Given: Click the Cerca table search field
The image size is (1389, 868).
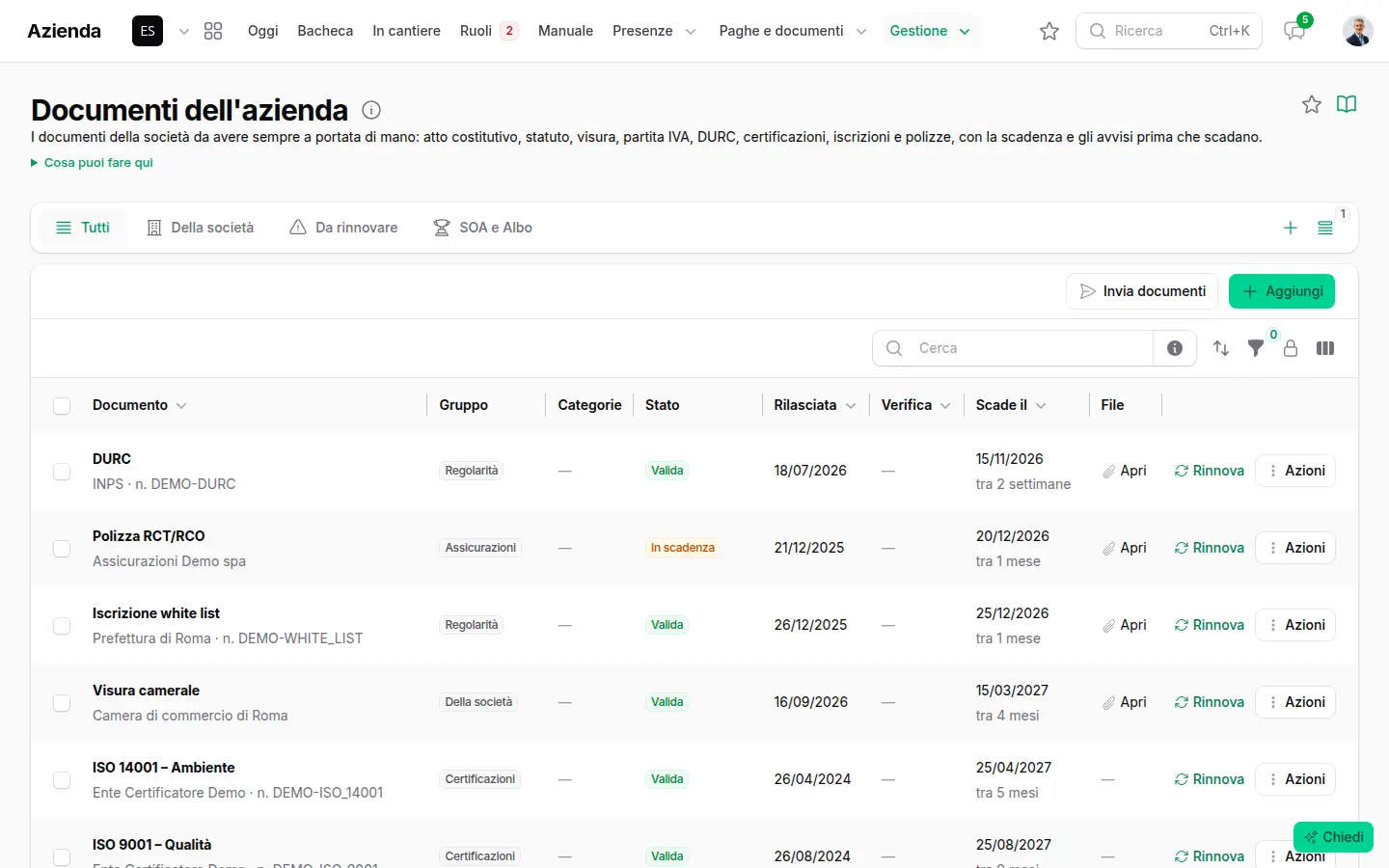Looking at the screenshot, I should coord(1013,348).
